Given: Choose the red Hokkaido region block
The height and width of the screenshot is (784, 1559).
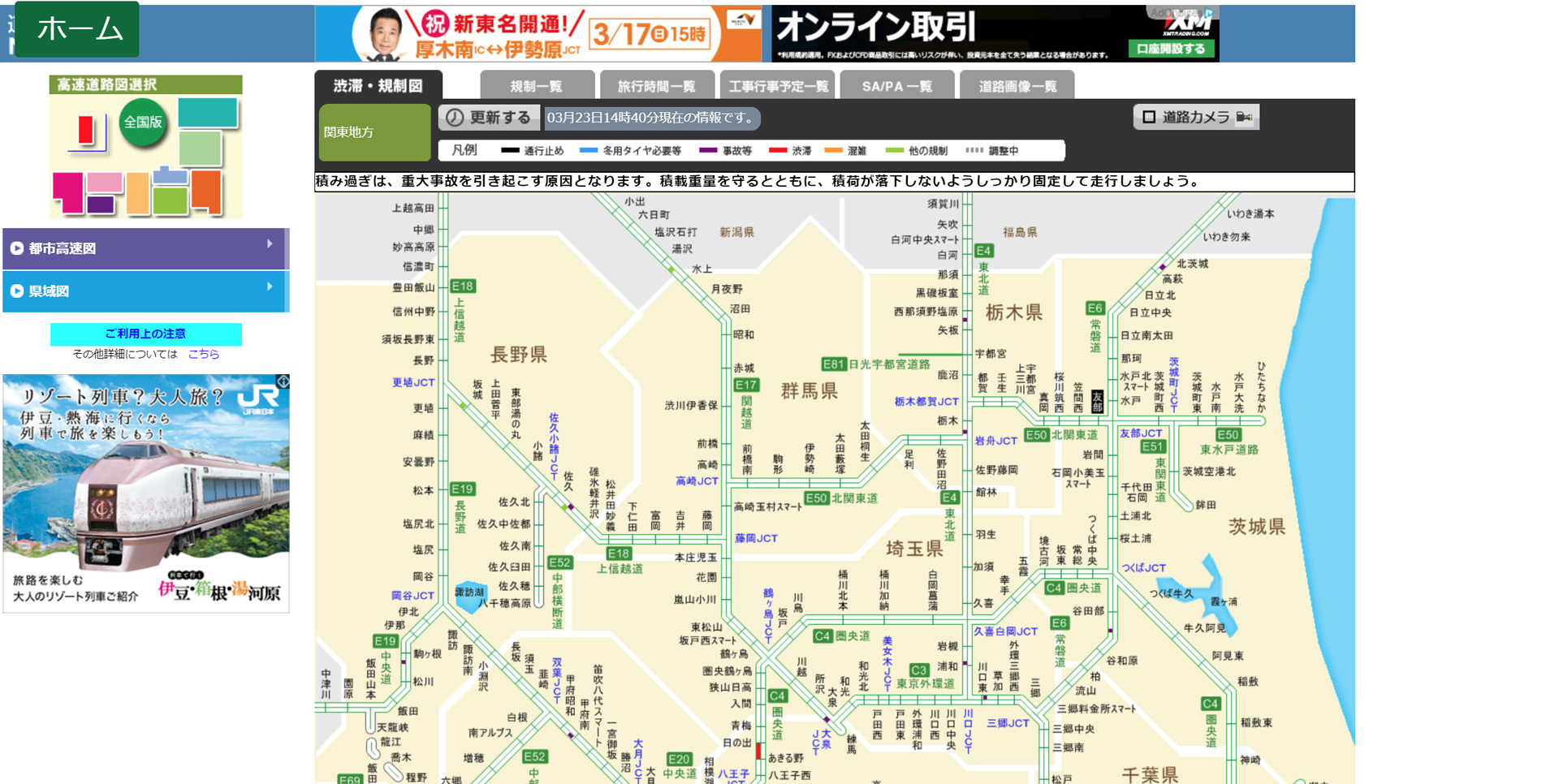Looking at the screenshot, I should click(87, 131).
